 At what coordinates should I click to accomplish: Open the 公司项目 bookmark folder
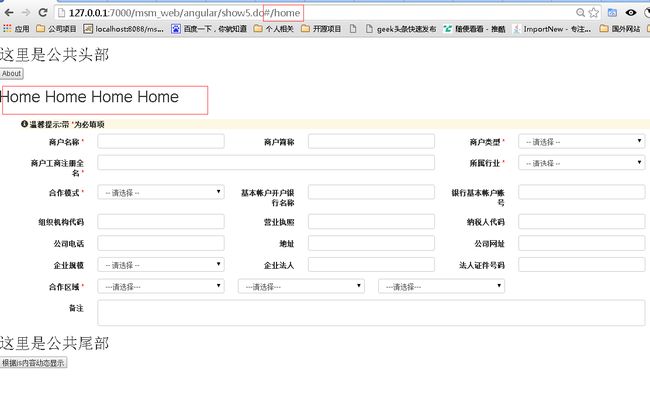click(56, 29)
